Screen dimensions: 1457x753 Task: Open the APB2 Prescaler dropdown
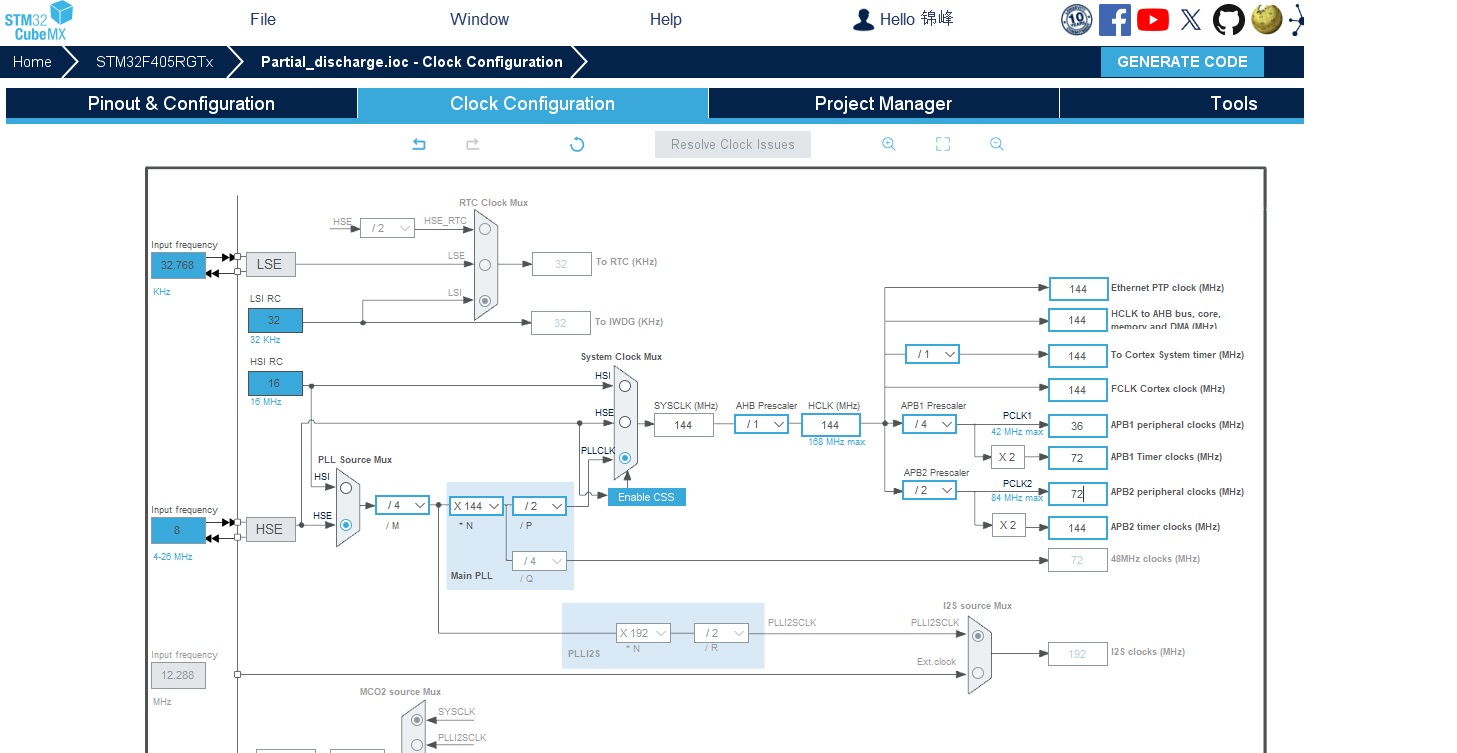[x=929, y=490]
